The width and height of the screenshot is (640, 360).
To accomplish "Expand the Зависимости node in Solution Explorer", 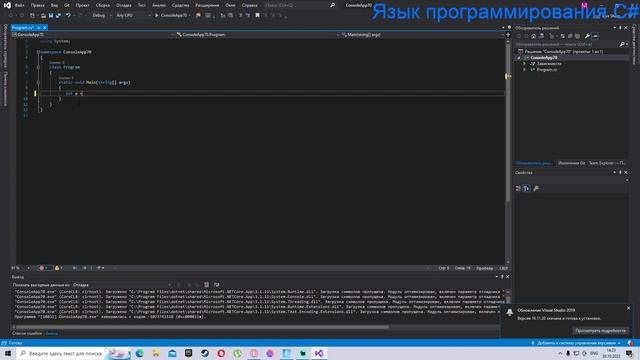I will pos(524,64).
